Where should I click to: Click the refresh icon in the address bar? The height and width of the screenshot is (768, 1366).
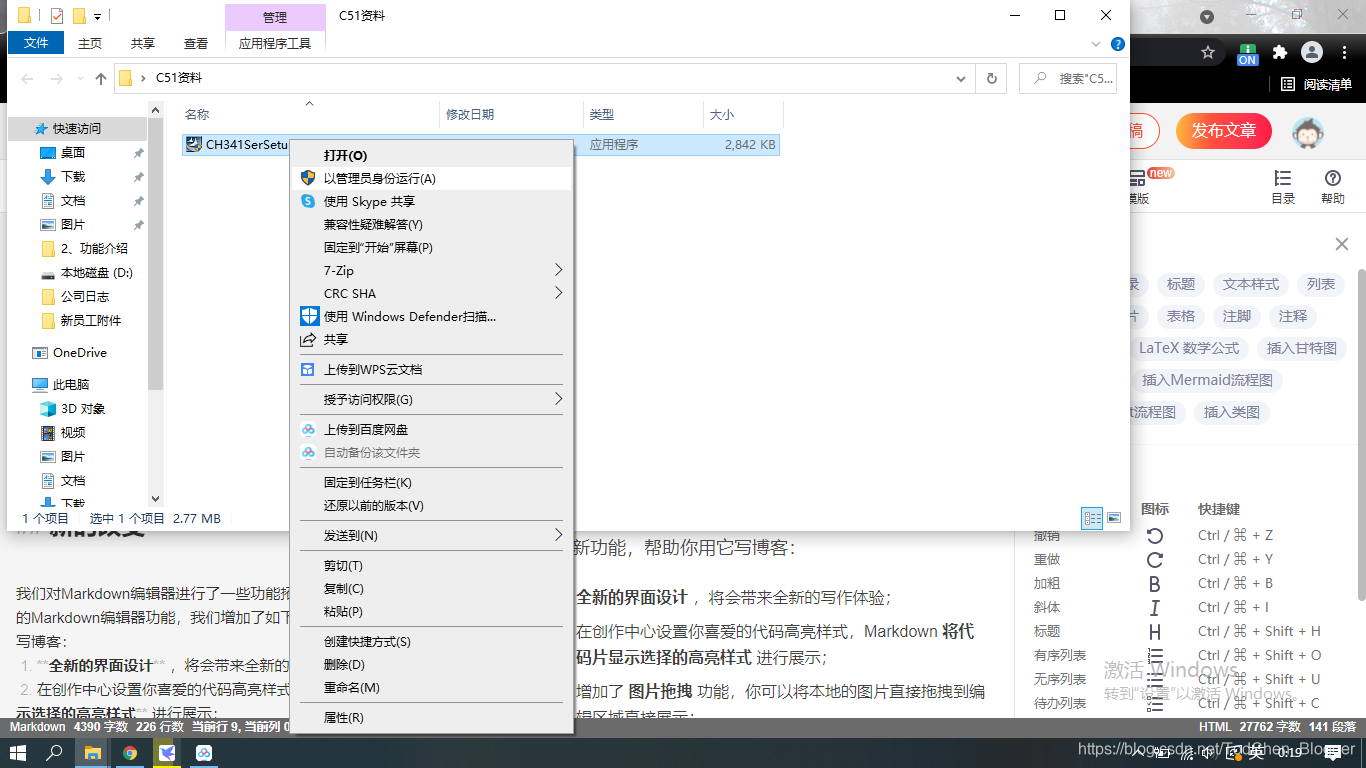tap(991, 78)
